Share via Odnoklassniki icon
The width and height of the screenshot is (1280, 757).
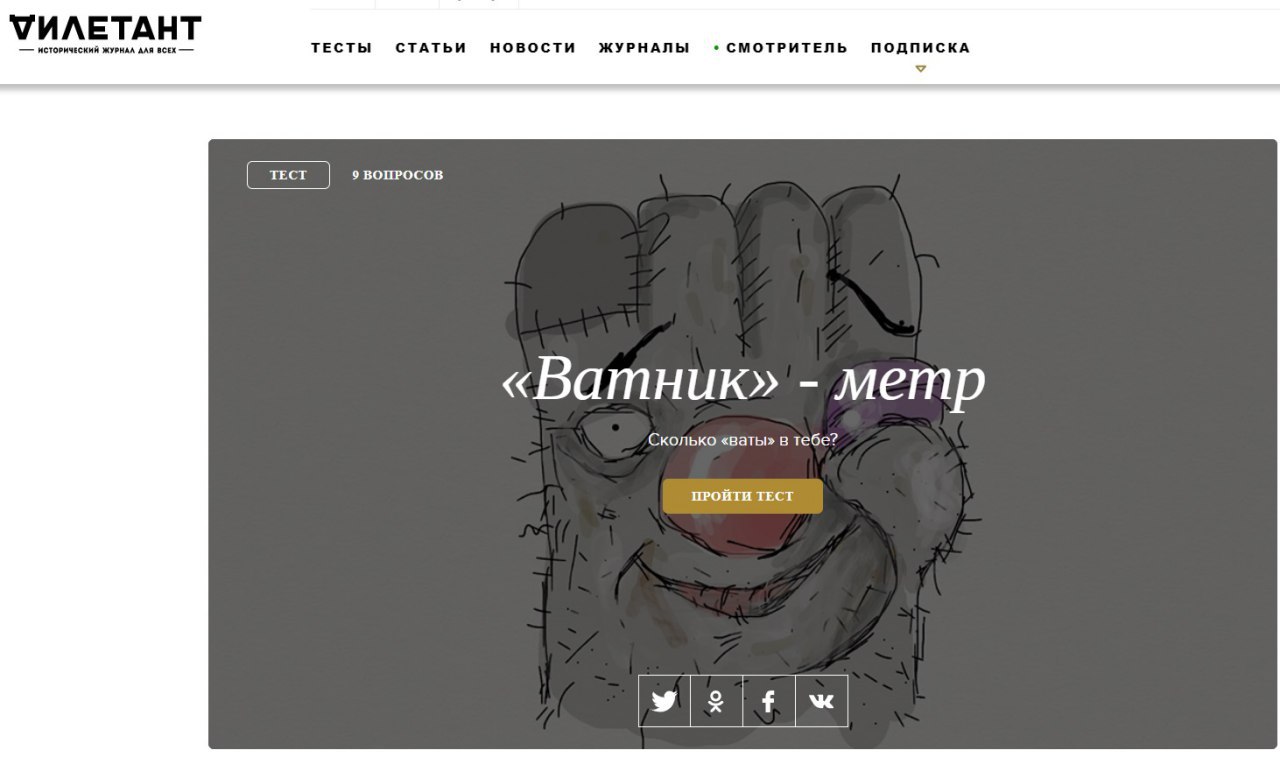click(x=717, y=701)
